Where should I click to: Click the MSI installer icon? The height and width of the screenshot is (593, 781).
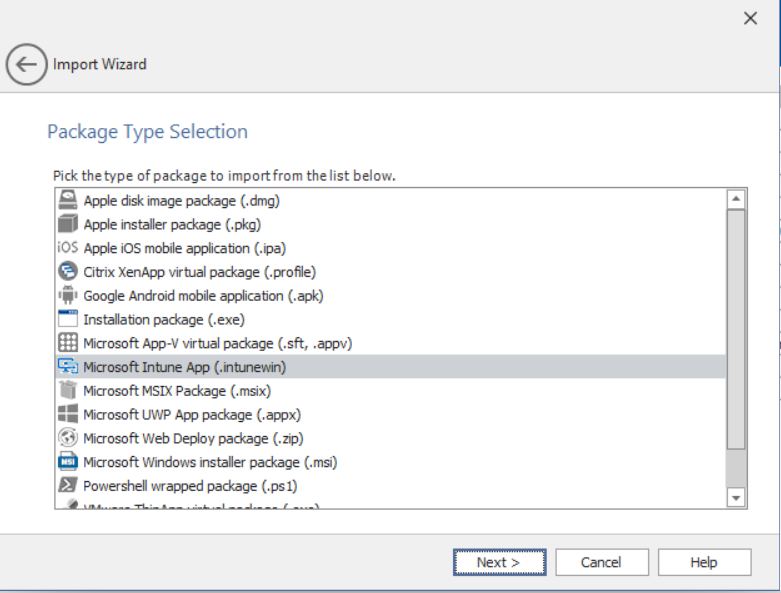coord(68,462)
